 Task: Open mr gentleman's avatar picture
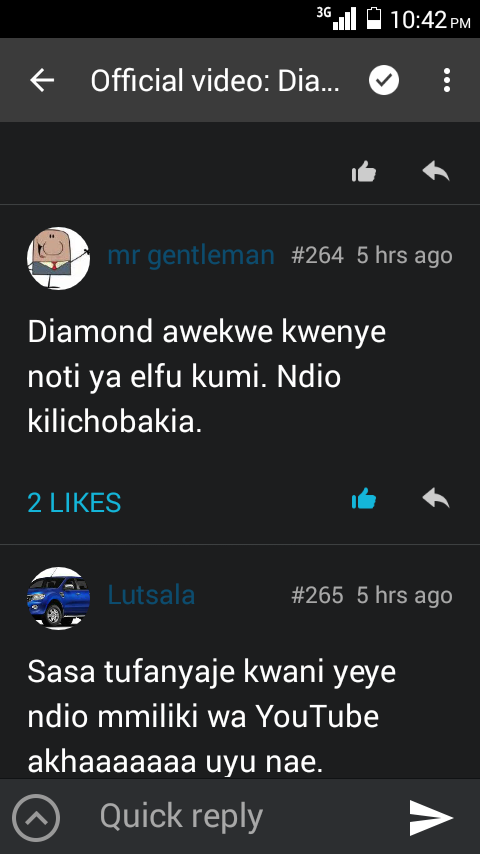point(58,258)
